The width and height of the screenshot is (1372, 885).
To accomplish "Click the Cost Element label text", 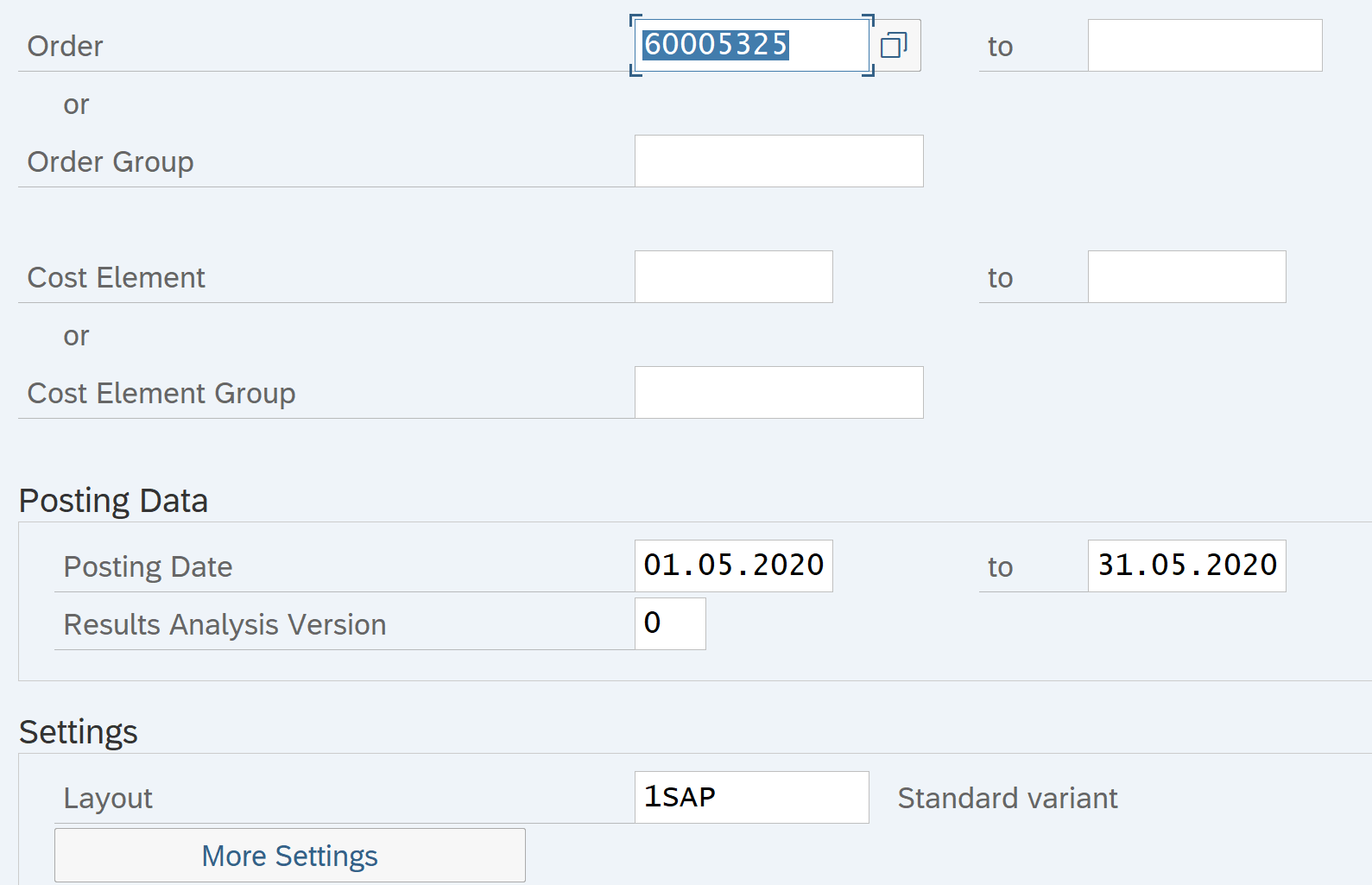I will (x=116, y=278).
